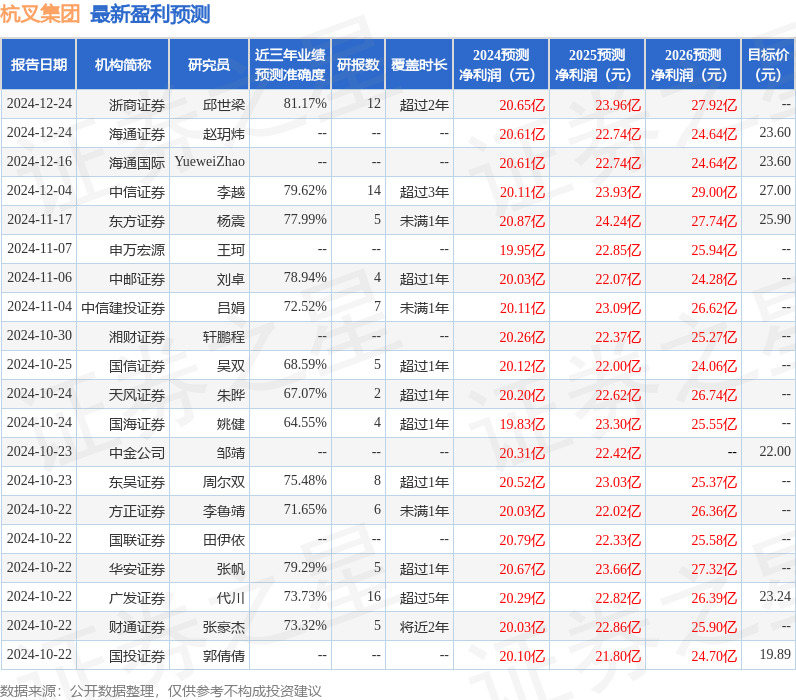Click target price 27.00
The height and width of the screenshot is (700, 796).
(775, 190)
